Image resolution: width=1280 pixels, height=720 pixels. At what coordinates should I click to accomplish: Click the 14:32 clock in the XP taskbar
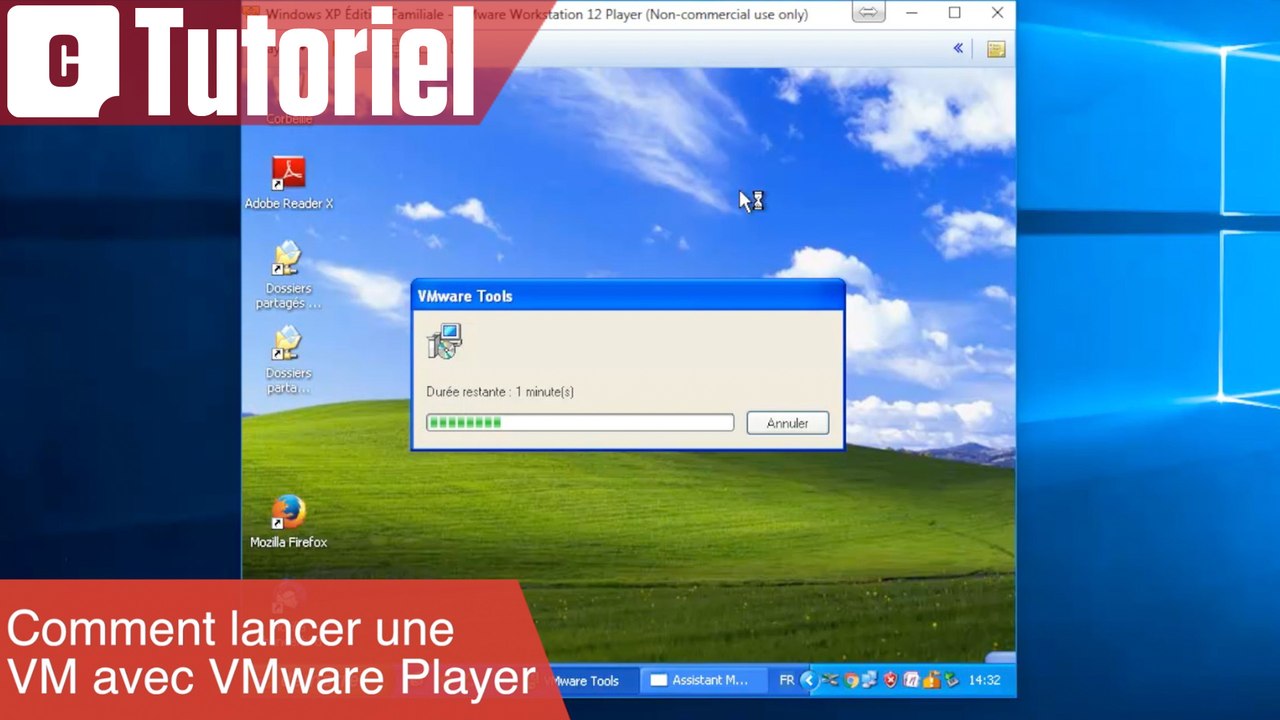tap(985, 680)
